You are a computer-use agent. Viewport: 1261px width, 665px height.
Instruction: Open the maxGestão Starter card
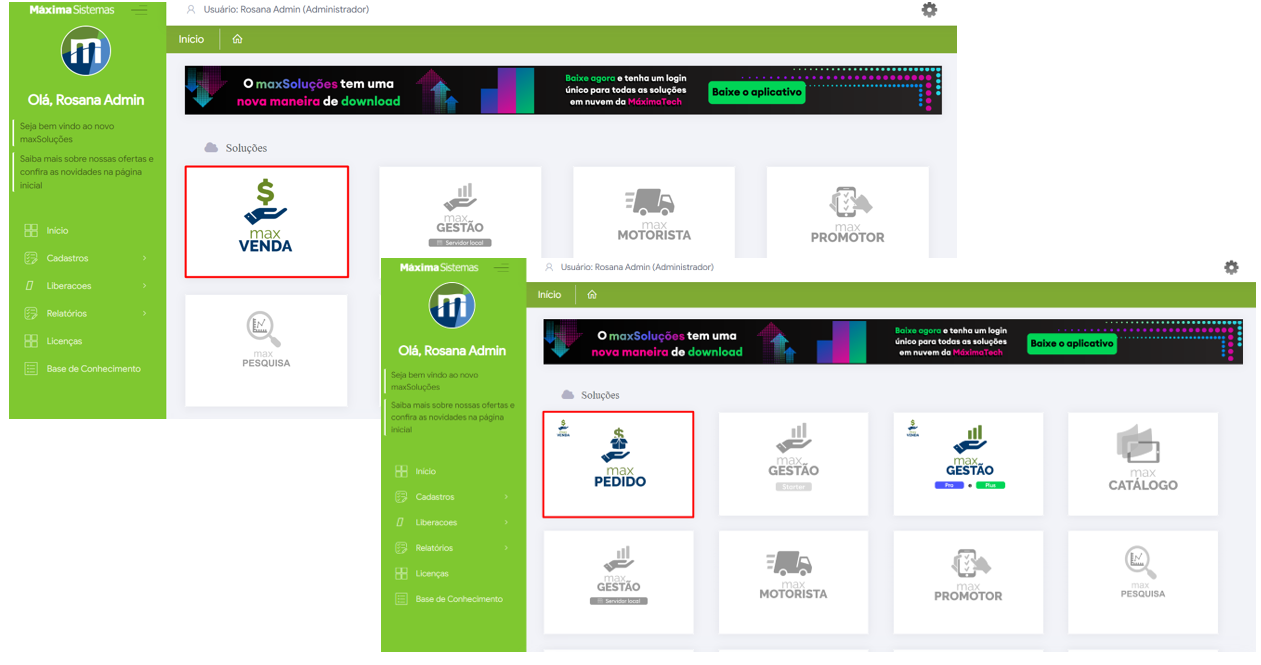coord(793,464)
